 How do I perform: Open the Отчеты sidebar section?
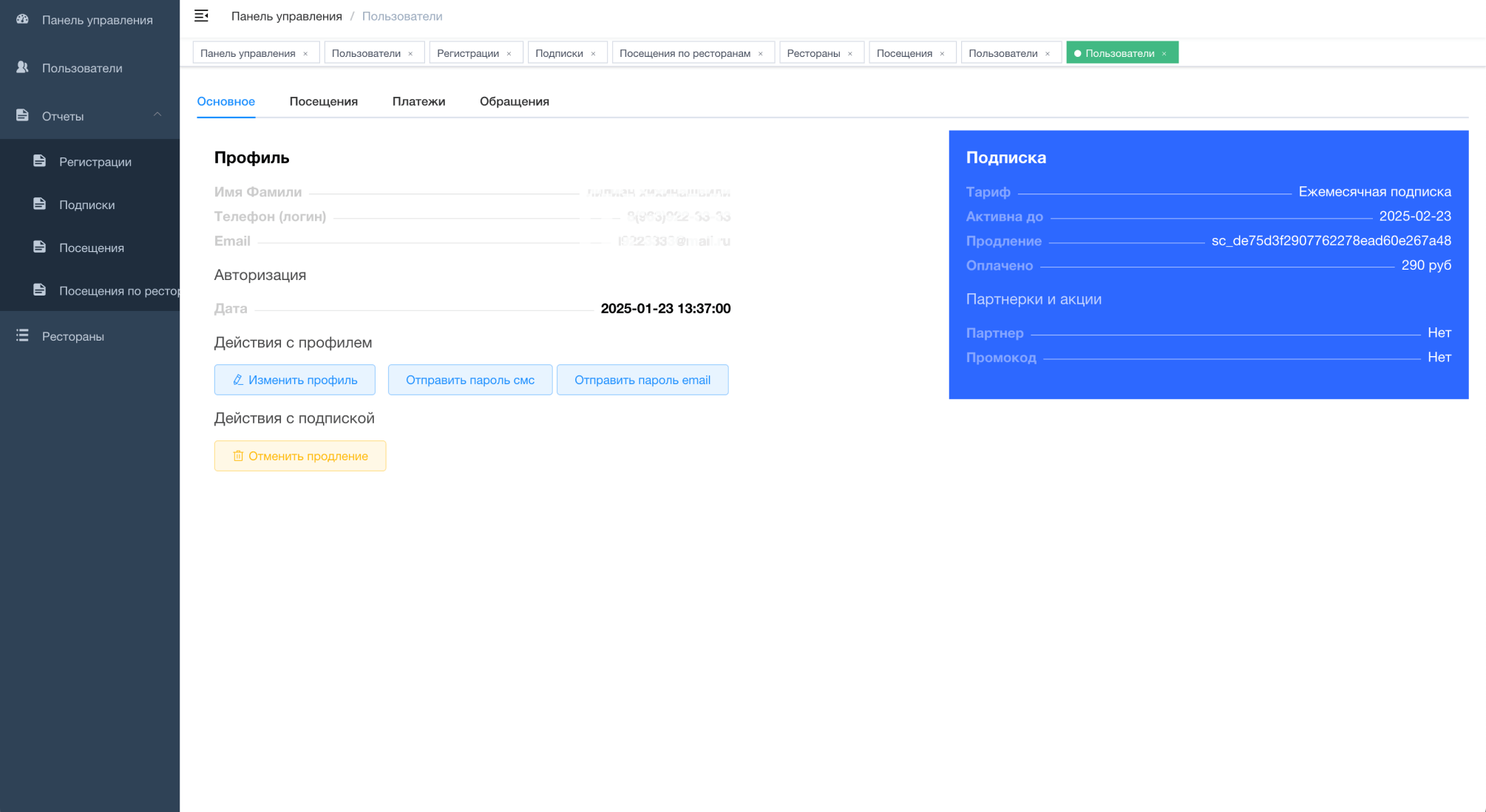tap(63, 116)
